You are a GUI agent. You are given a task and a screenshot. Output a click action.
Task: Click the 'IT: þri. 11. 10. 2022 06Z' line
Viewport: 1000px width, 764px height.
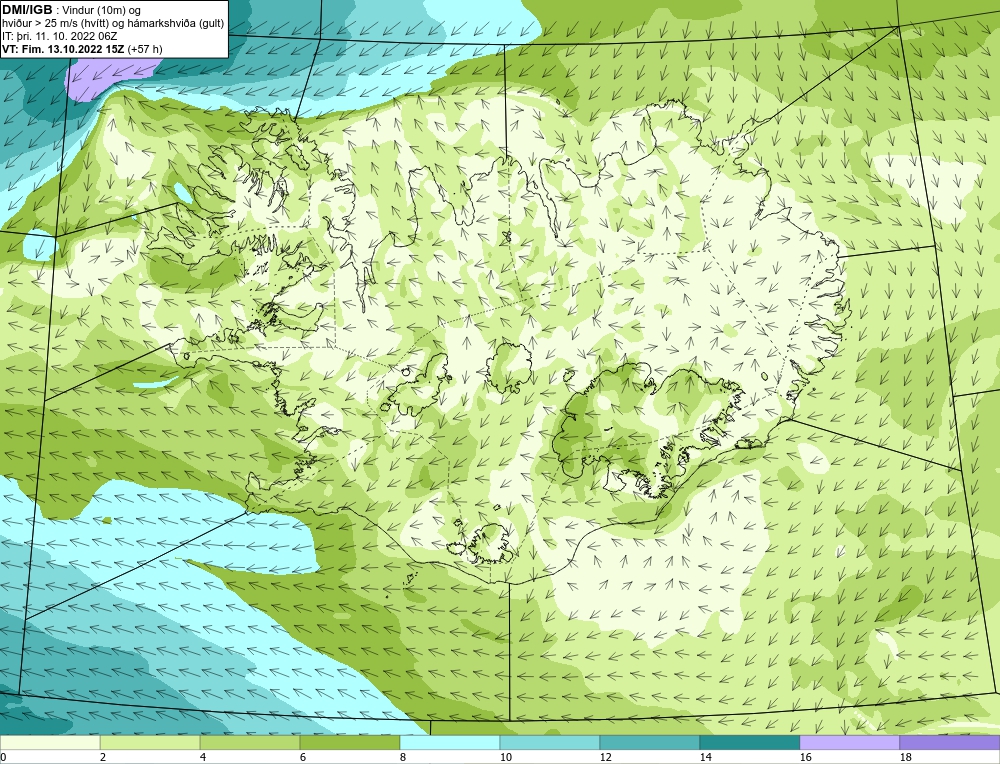(x=59, y=36)
